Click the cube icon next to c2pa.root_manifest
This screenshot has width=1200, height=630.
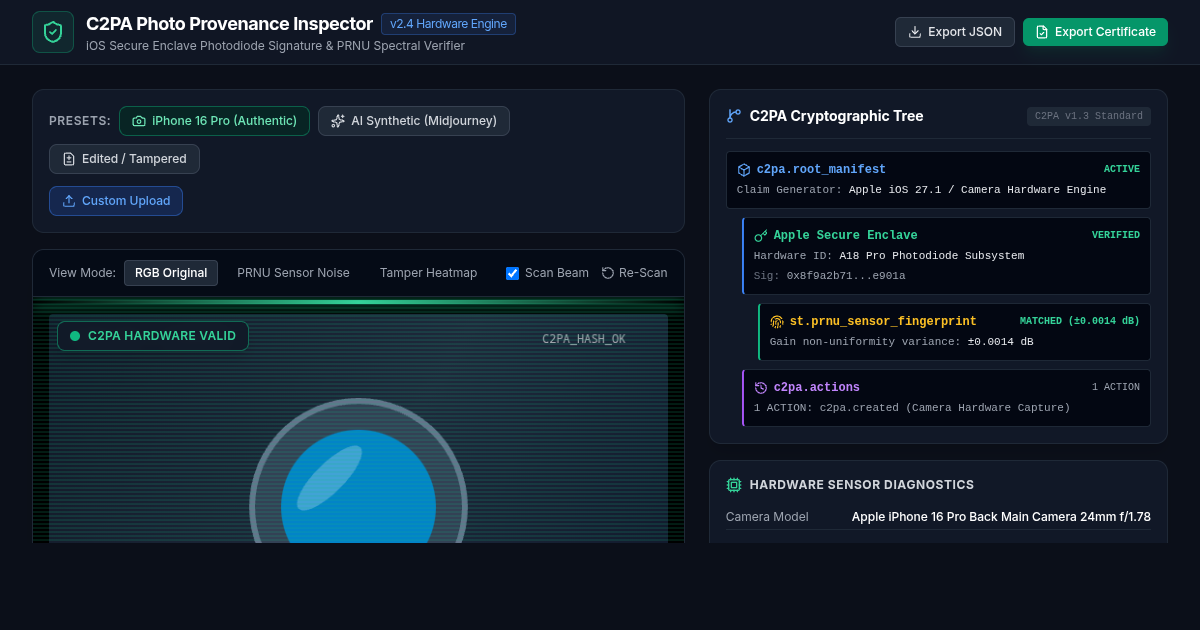coord(744,170)
